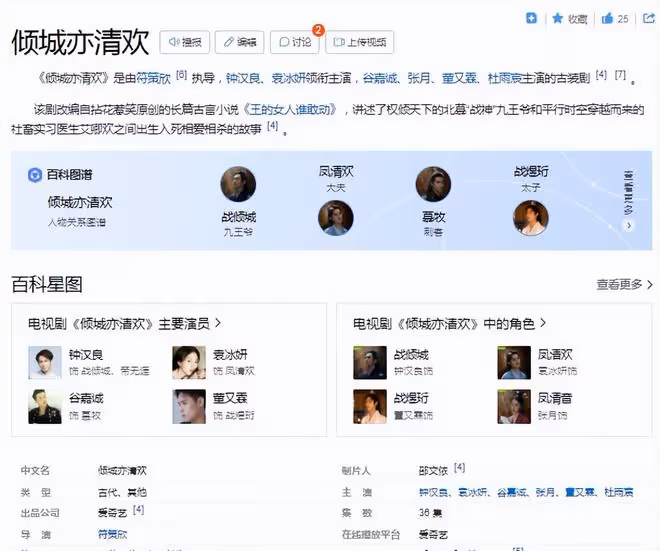660x551 pixels.
Task: Click the thumbs-up like icon
Action: click(x=607, y=18)
